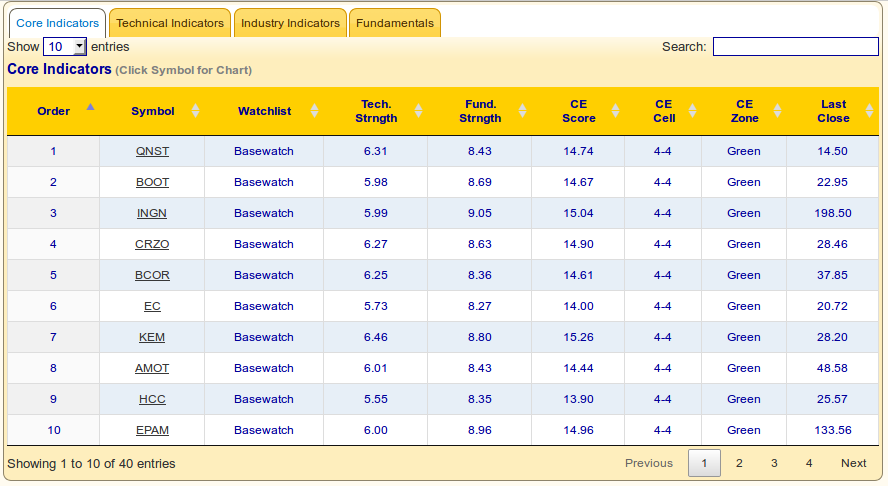The width and height of the screenshot is (888, 486).
Task: Click Basewatch in the AMOT row
Action: coord(264,368)
